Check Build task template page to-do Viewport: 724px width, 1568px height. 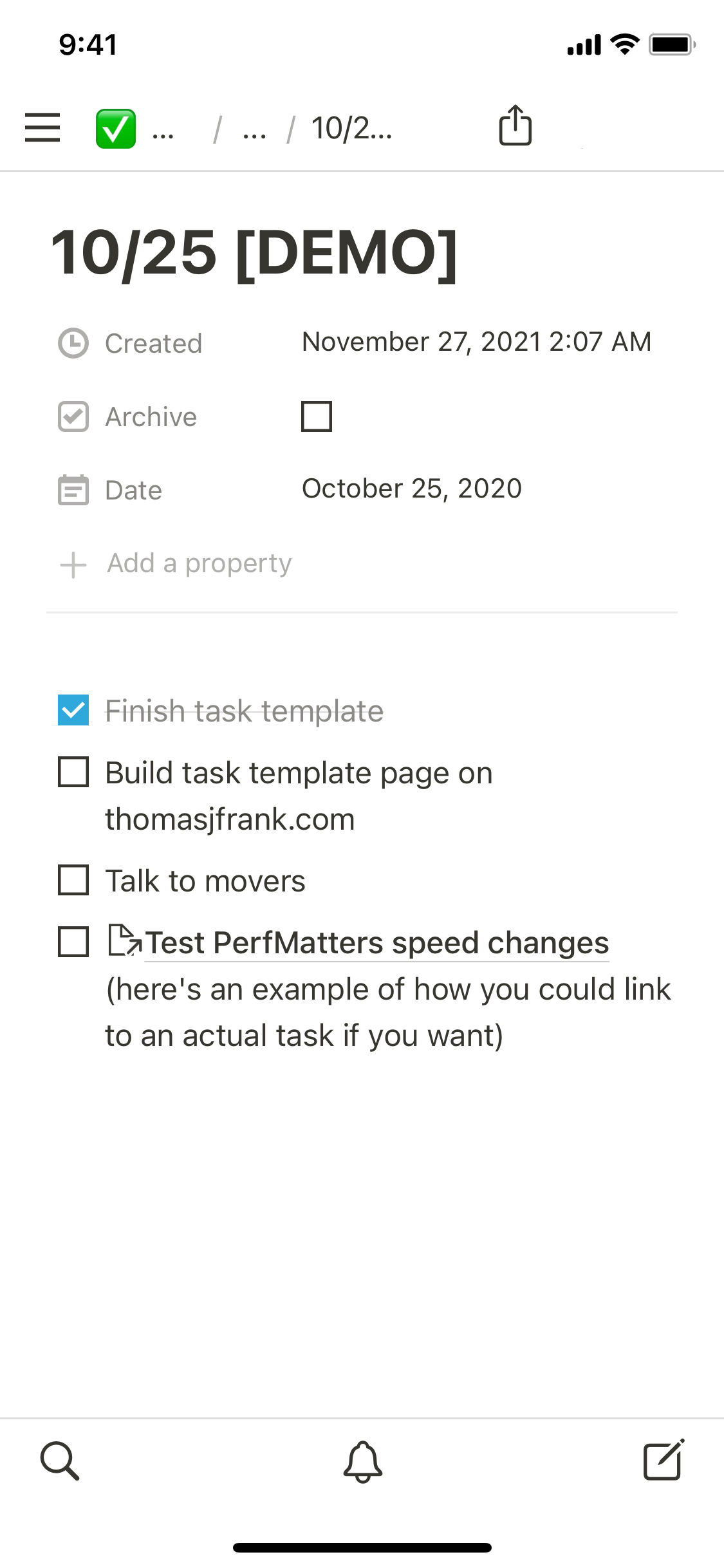(73, 772)
